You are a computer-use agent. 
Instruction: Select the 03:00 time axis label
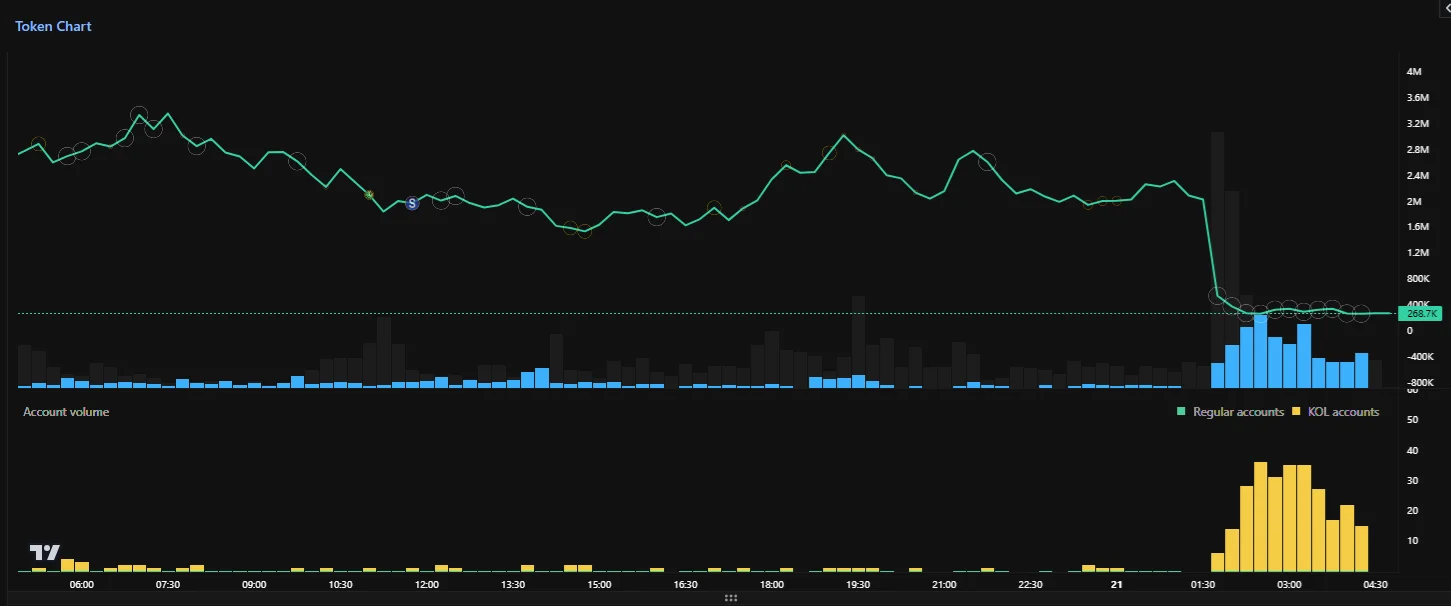click(x=1289, y=584)
